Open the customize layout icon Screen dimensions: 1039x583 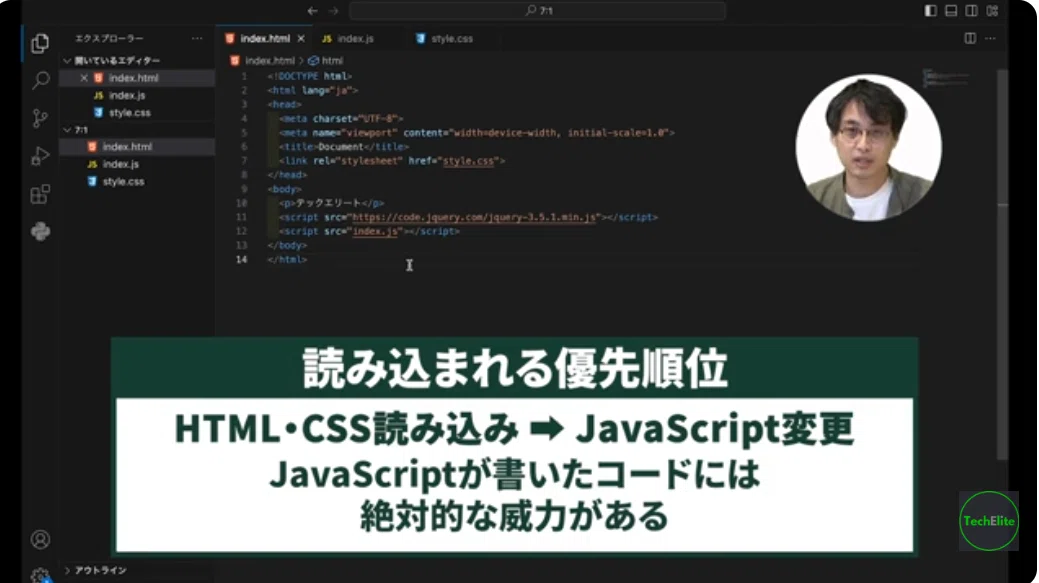point(992,11)
